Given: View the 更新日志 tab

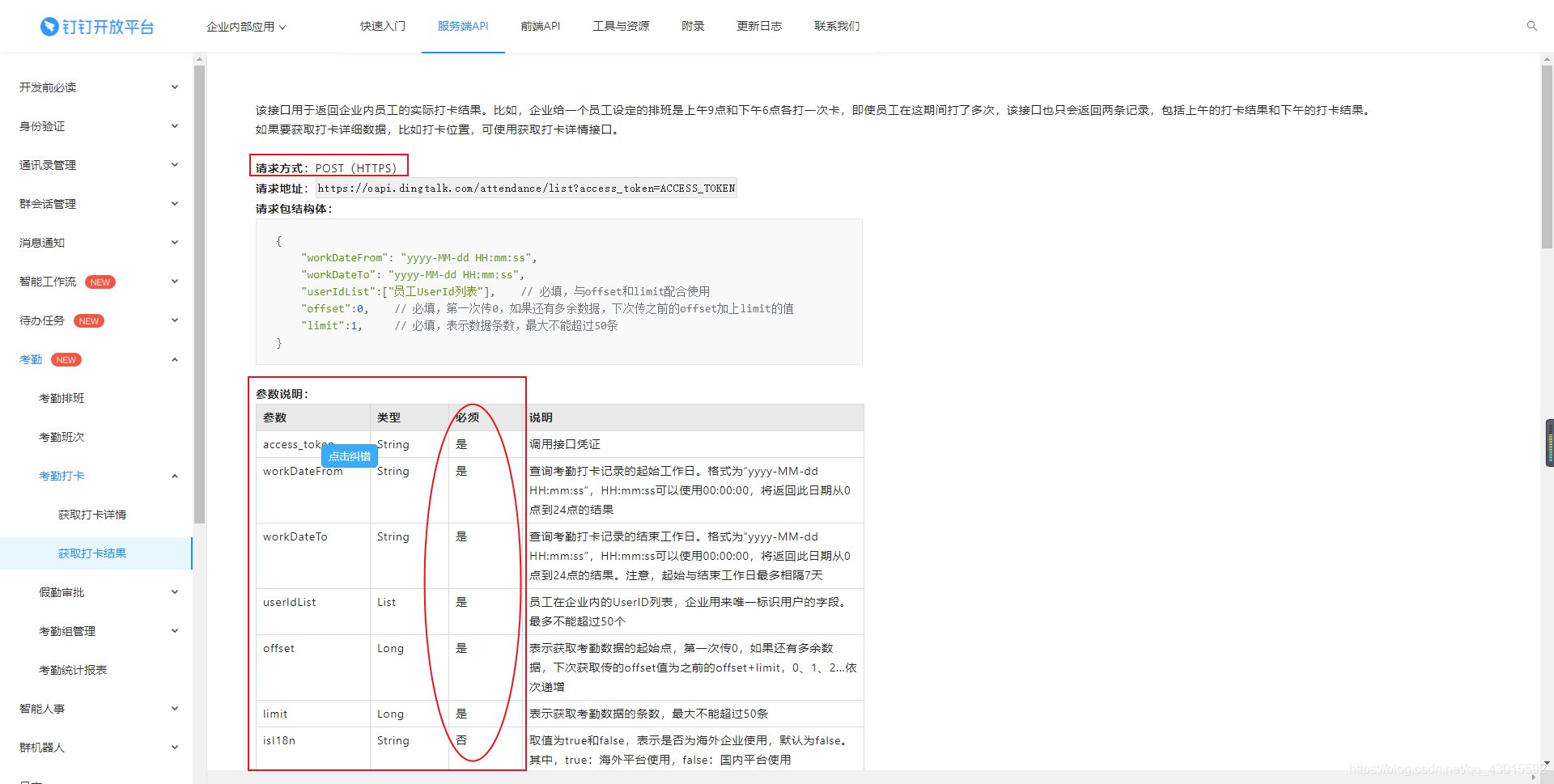Looking at the screenshot, I should click(x=759, y=26).
